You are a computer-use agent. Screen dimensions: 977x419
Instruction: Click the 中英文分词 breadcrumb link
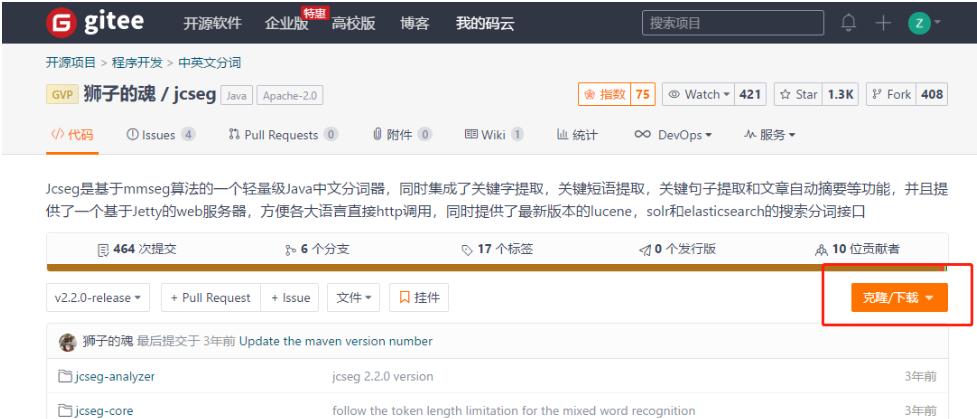pos(209,62)
